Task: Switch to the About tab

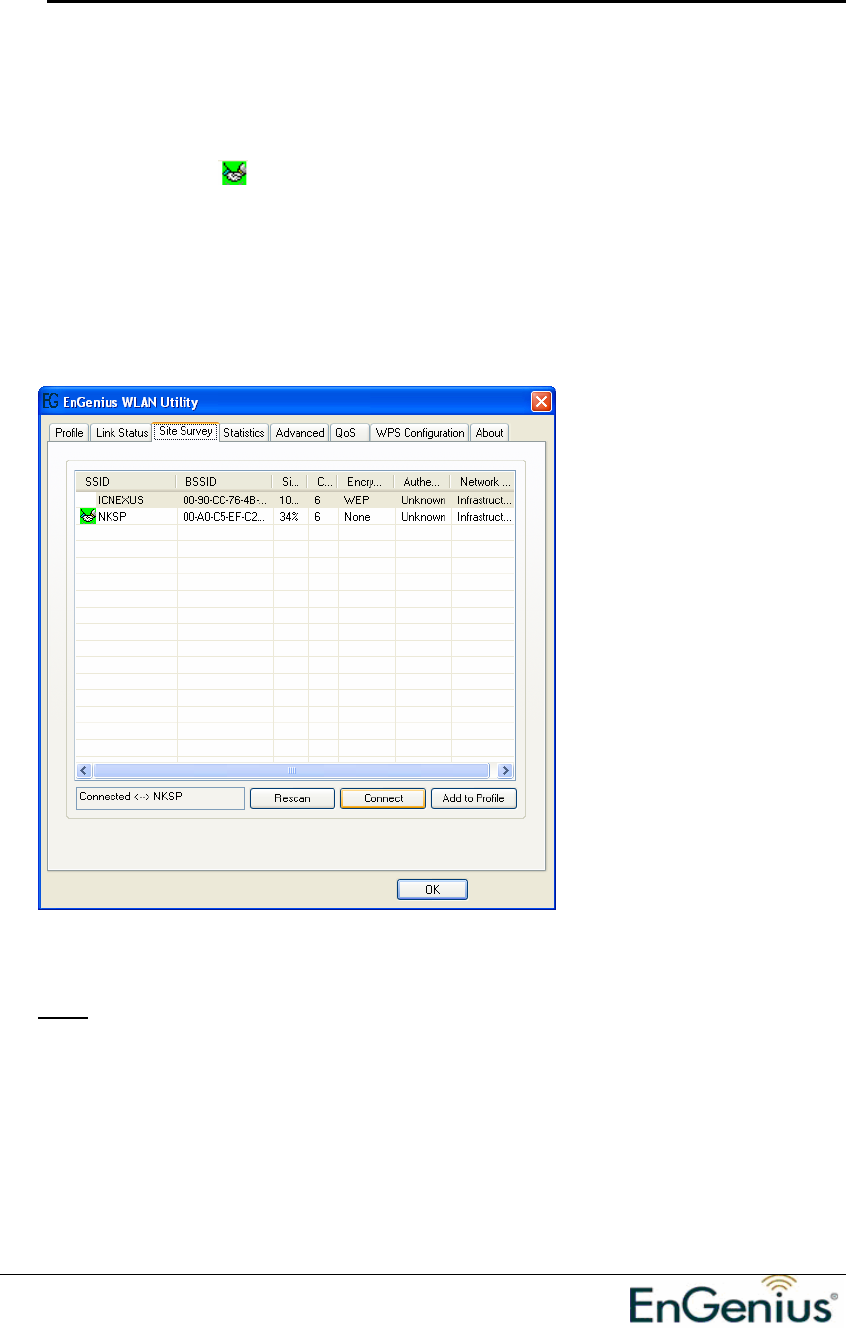Action: tap(490, 433)
